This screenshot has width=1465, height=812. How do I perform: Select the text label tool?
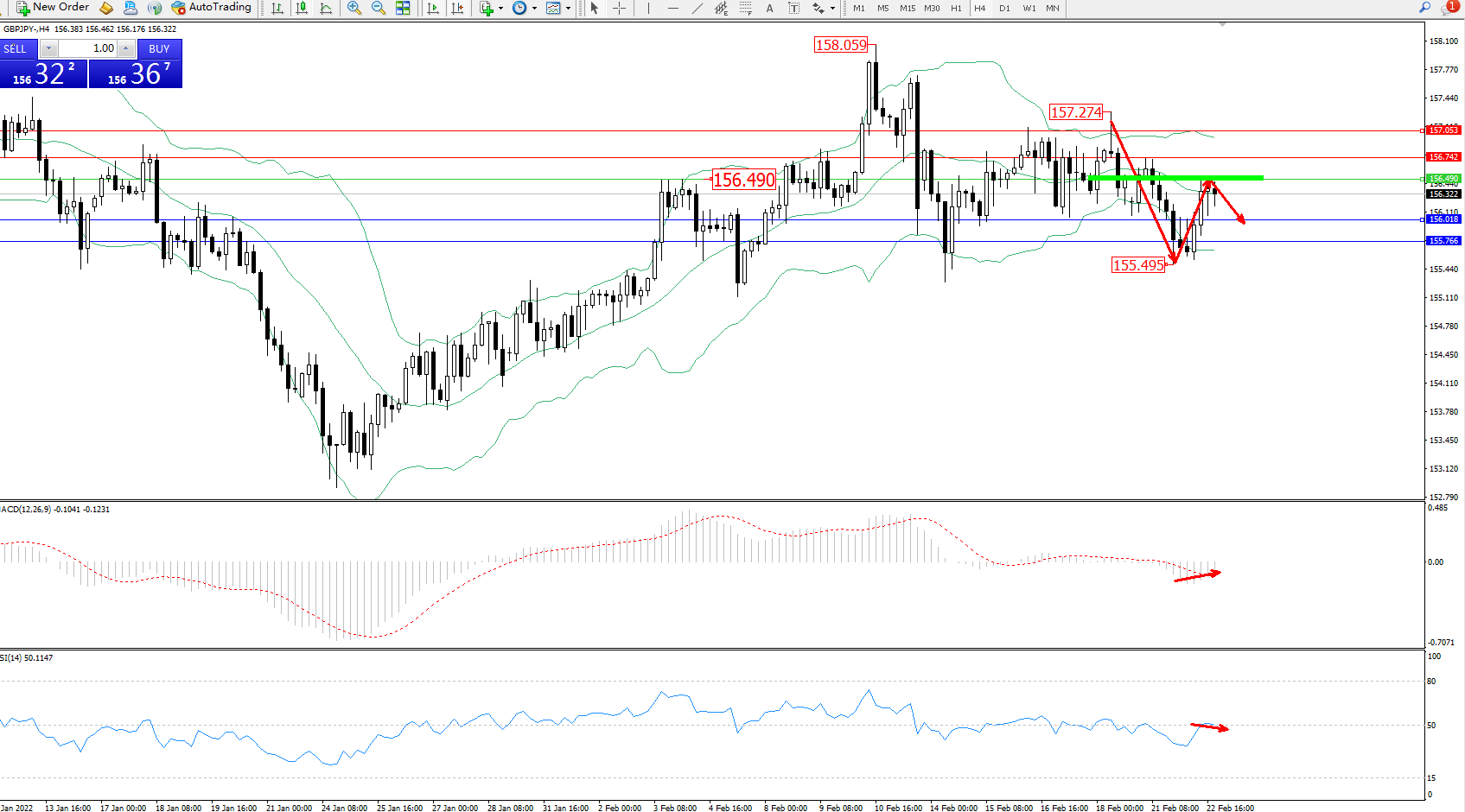pos(769,8)
